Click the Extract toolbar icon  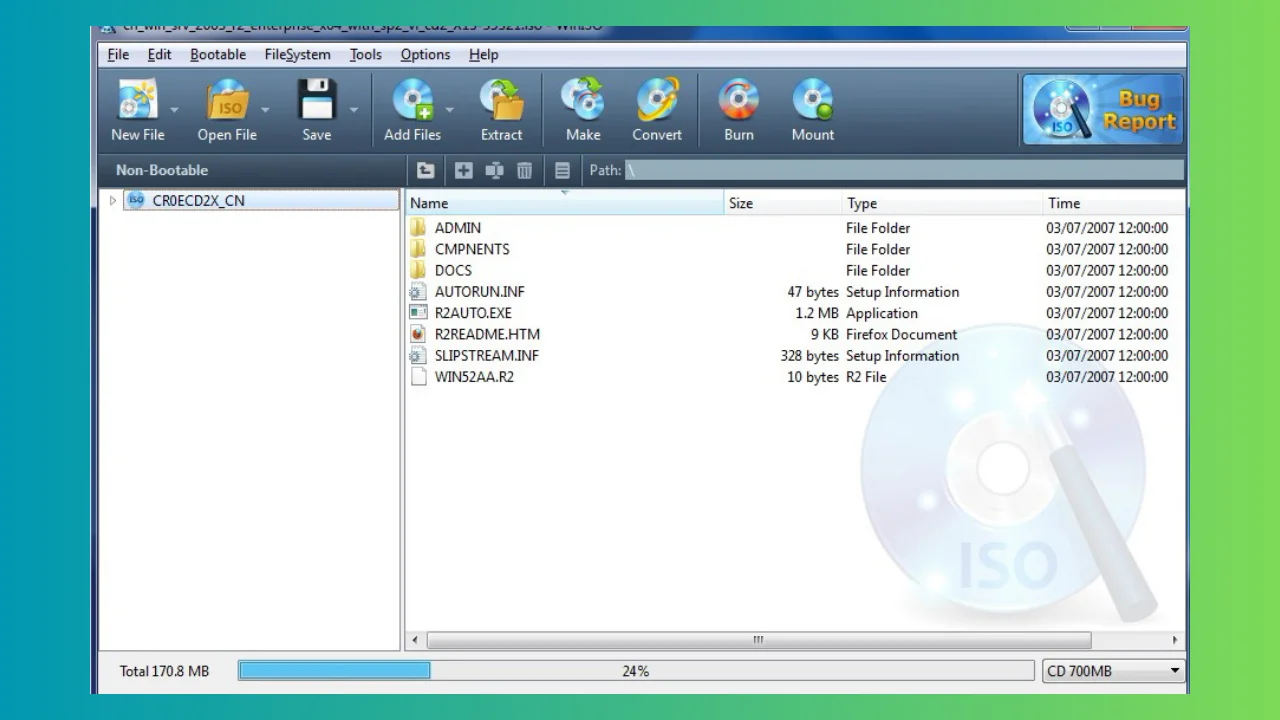click(x=501, y=100)
